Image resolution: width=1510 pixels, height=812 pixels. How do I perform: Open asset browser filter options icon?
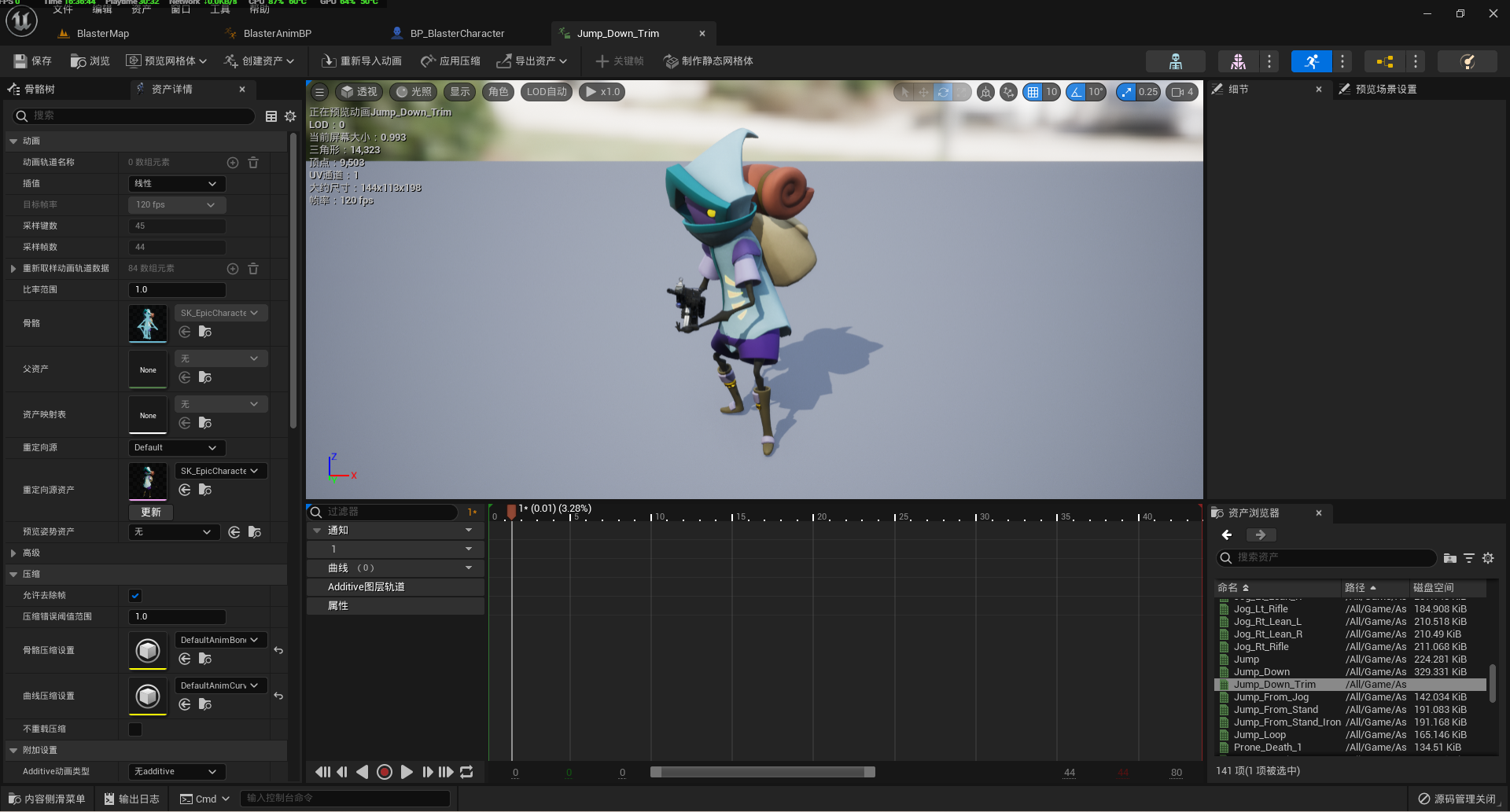pyautogui.click(x=1468, y=558)
